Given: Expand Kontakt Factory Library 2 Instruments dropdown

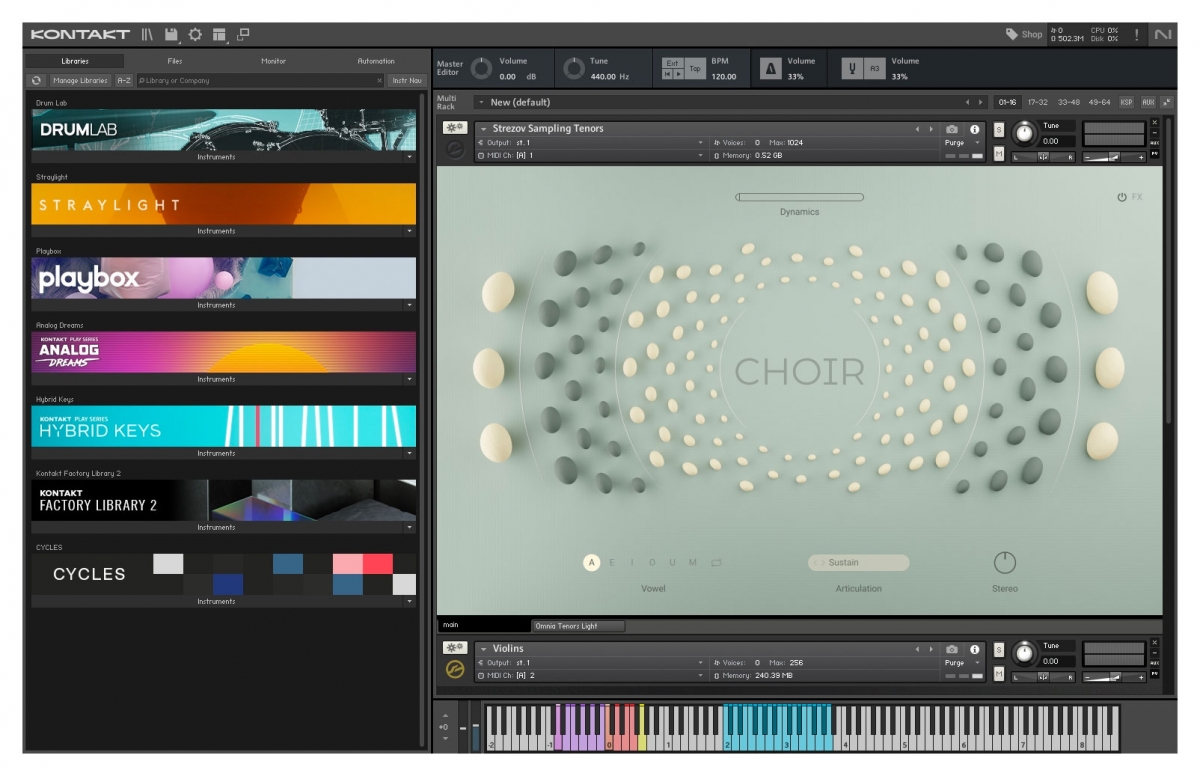Looking at the screenshot, I should 409,527.
